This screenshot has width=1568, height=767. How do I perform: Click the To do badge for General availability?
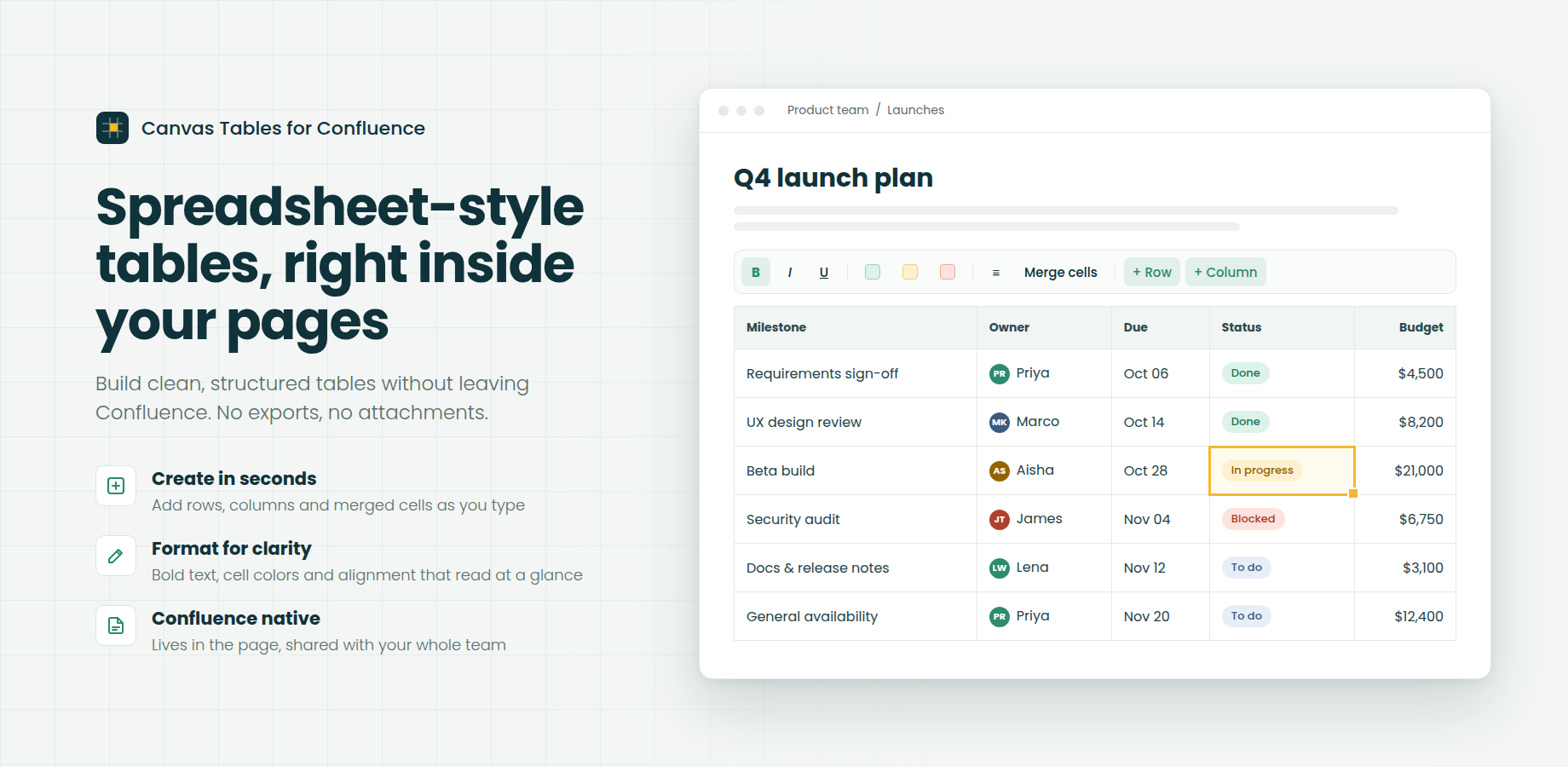click(1246, 616)
